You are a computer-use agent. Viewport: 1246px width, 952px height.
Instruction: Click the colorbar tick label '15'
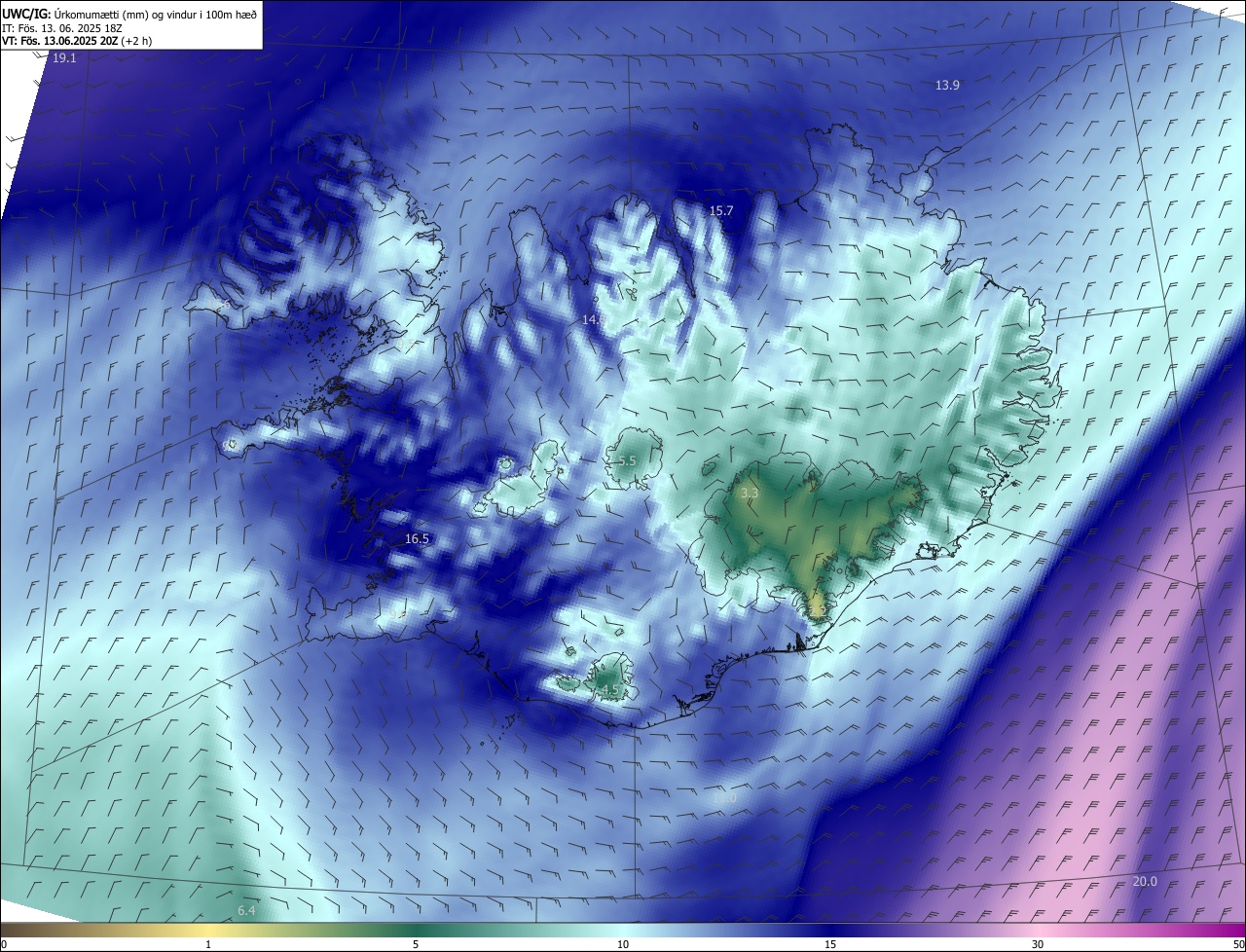click(830, 944)
